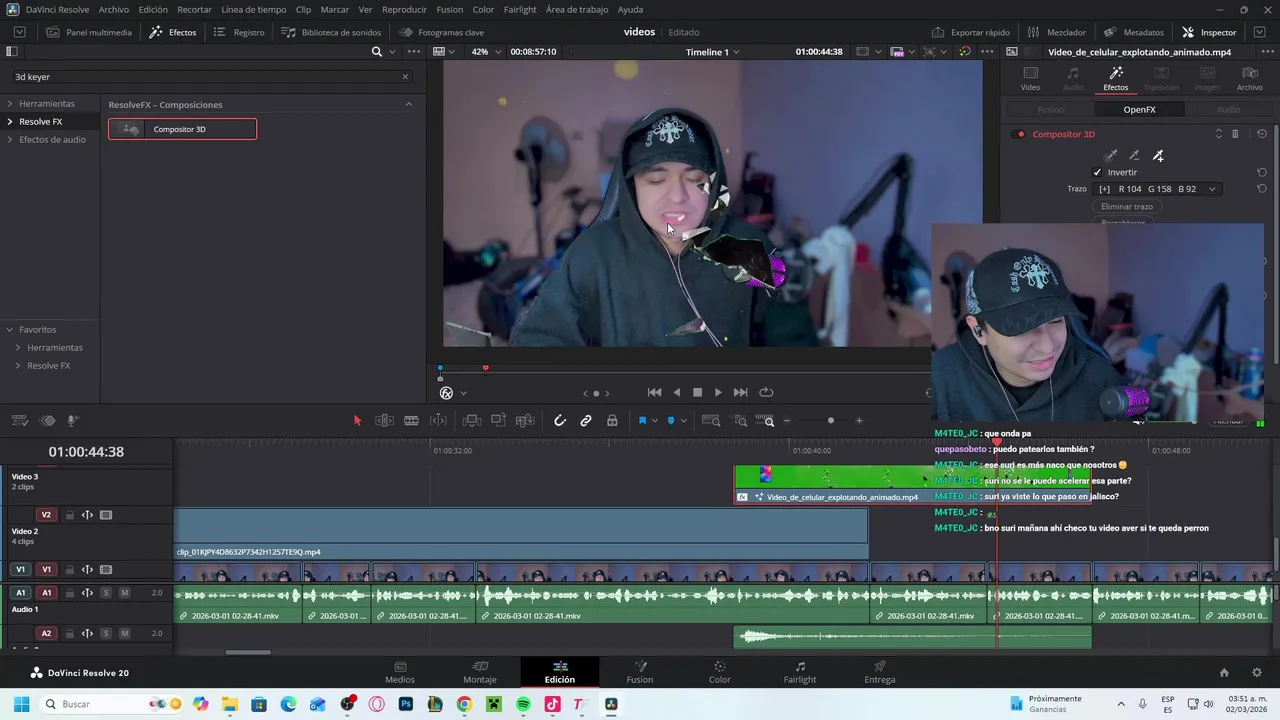The image size is (1280, 720).
Task: Reset the Compositor 3D effect
Action: [1262, 134]
